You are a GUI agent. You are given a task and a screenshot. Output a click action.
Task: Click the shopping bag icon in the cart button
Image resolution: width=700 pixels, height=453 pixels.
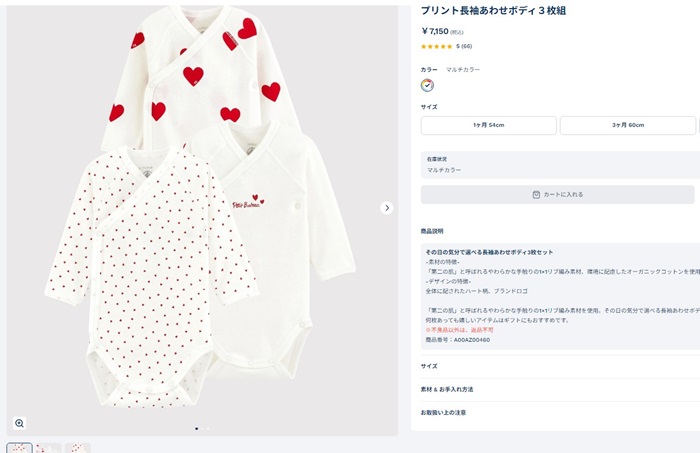(536, 194)
